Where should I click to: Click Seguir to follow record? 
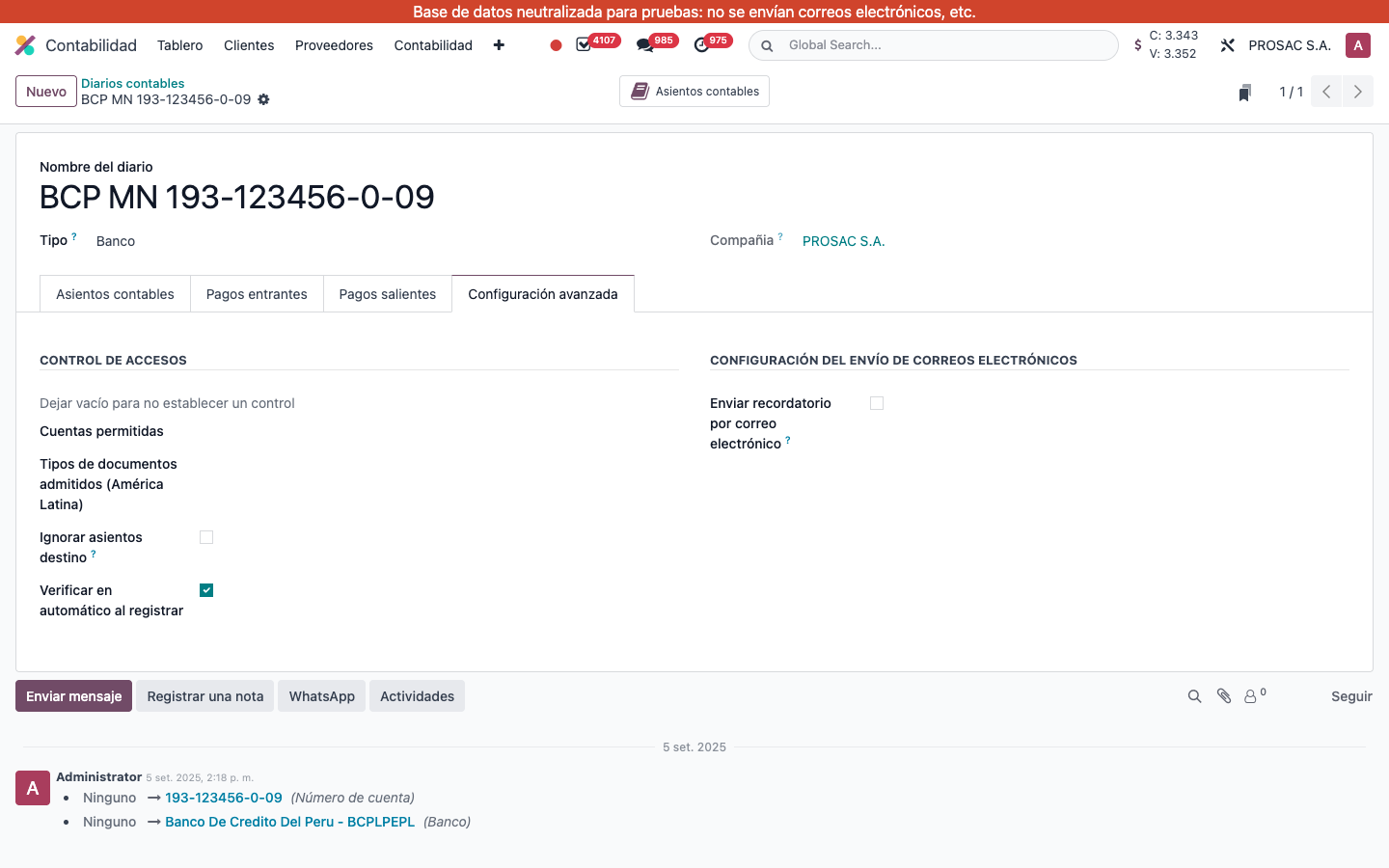tap(1351, 696)
